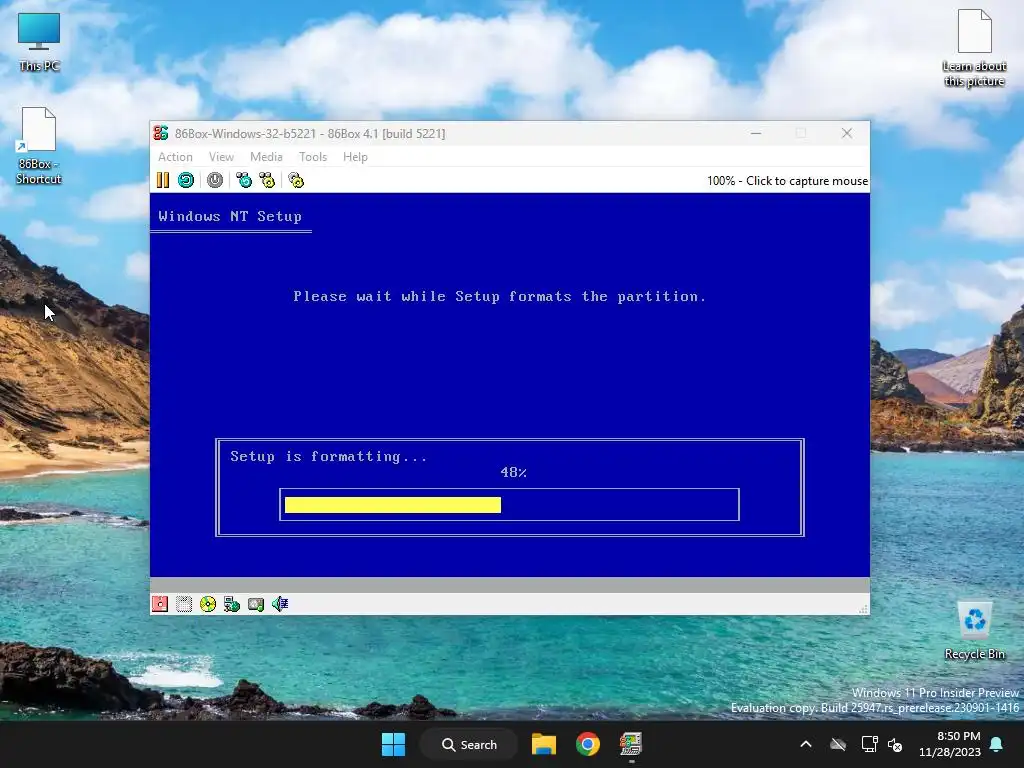Screen dimensions: 1024x768
Task: Open notifications via the bell icon
Action: [997, 744]
